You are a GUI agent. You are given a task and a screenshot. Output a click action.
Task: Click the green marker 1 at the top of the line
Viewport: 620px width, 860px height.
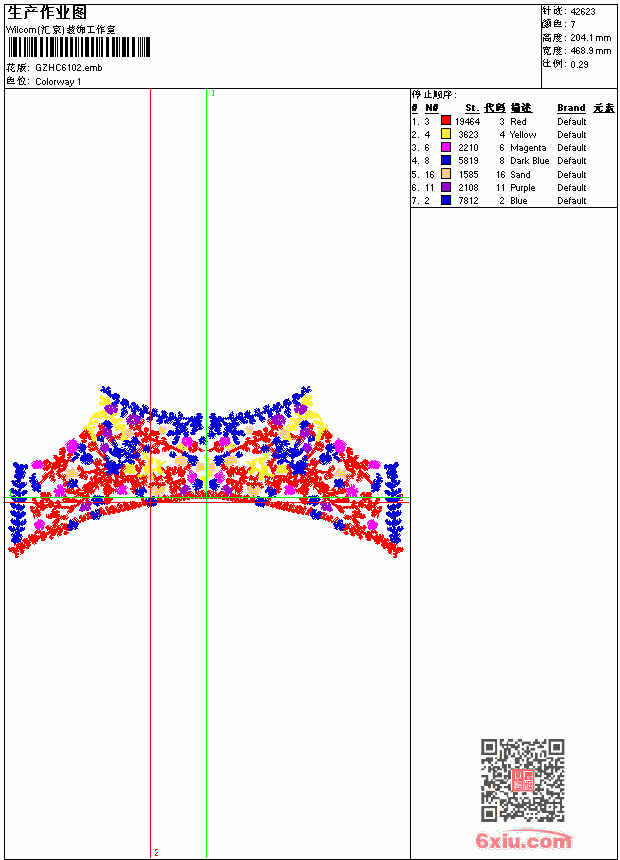[x=212, y=93]
